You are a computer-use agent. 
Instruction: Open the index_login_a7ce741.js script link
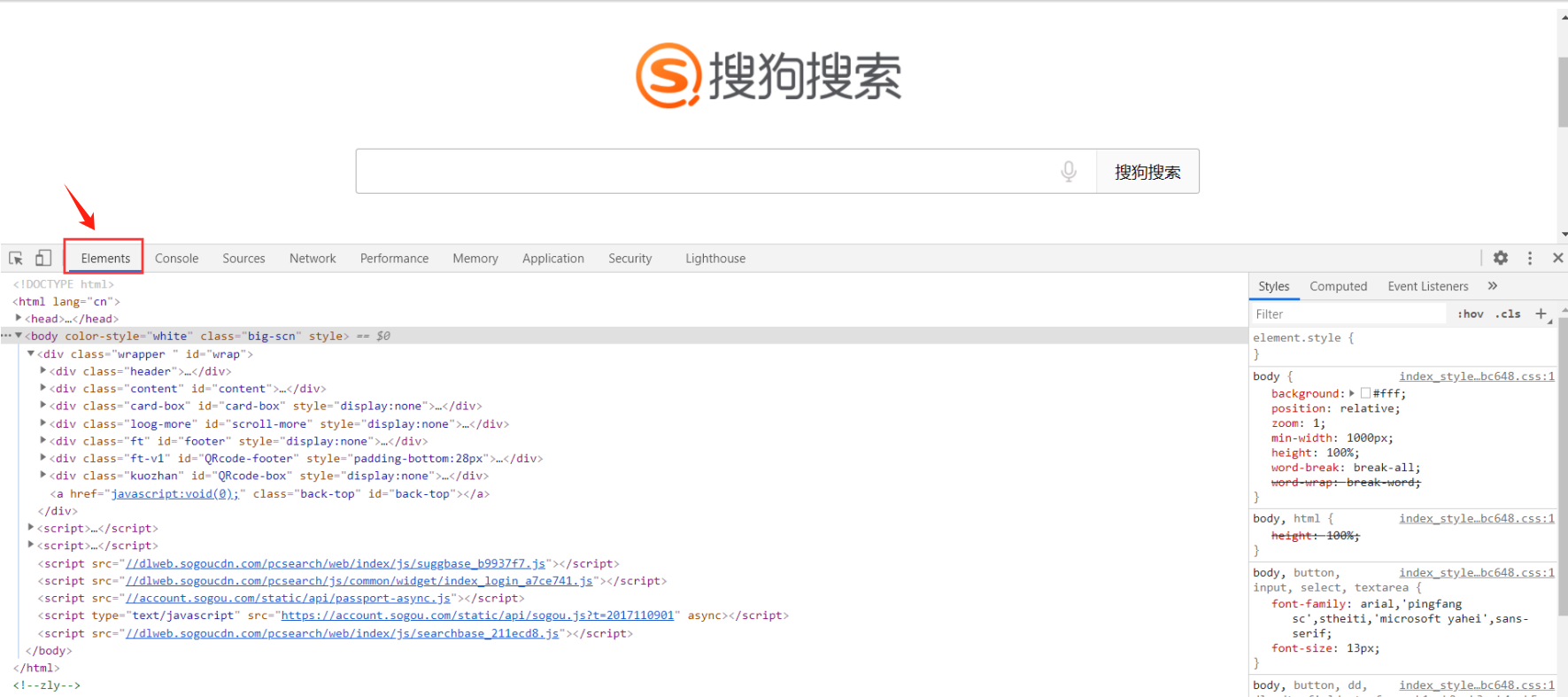[359, 581]
